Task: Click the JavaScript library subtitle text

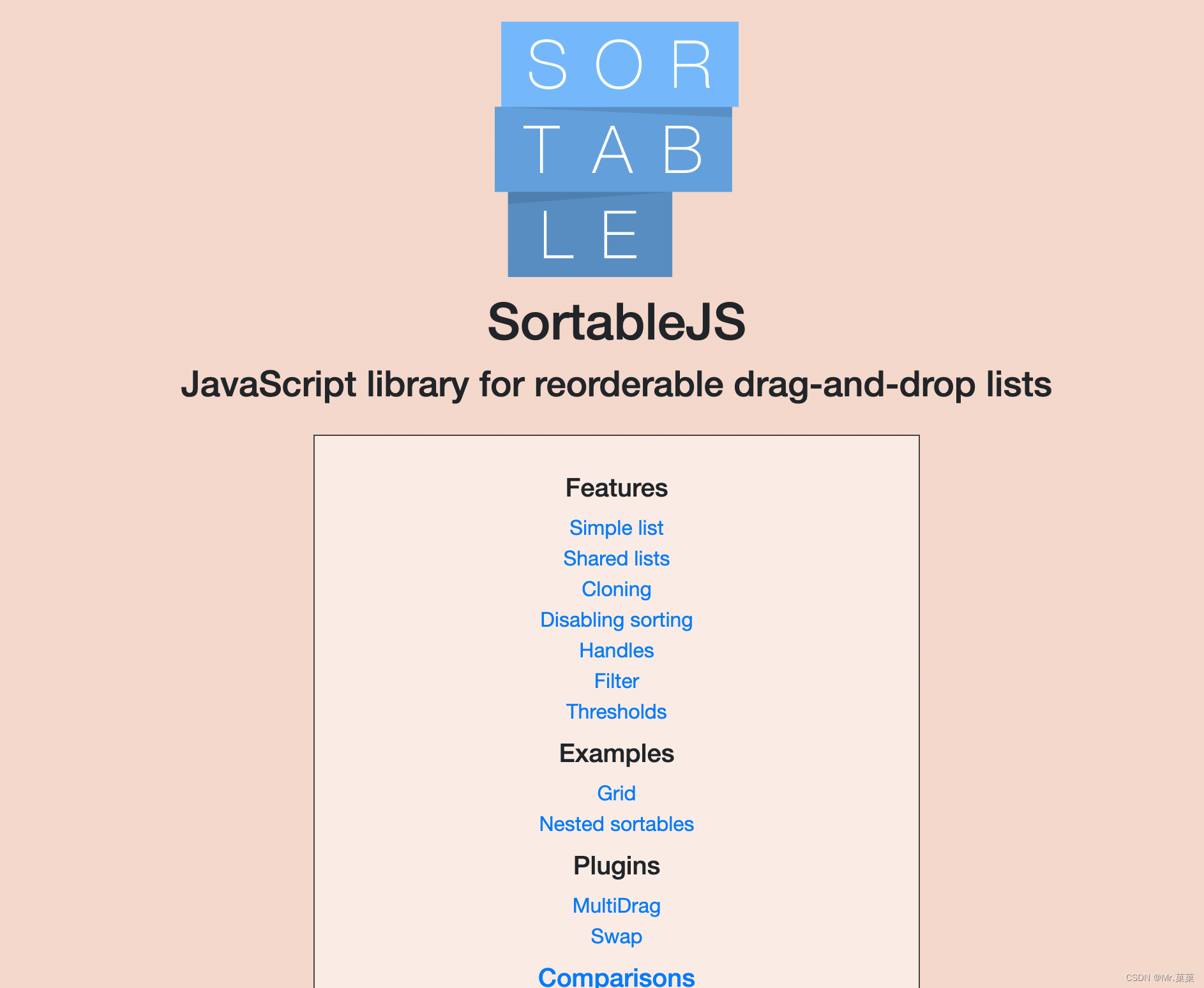Action: [x=616, y=384]
